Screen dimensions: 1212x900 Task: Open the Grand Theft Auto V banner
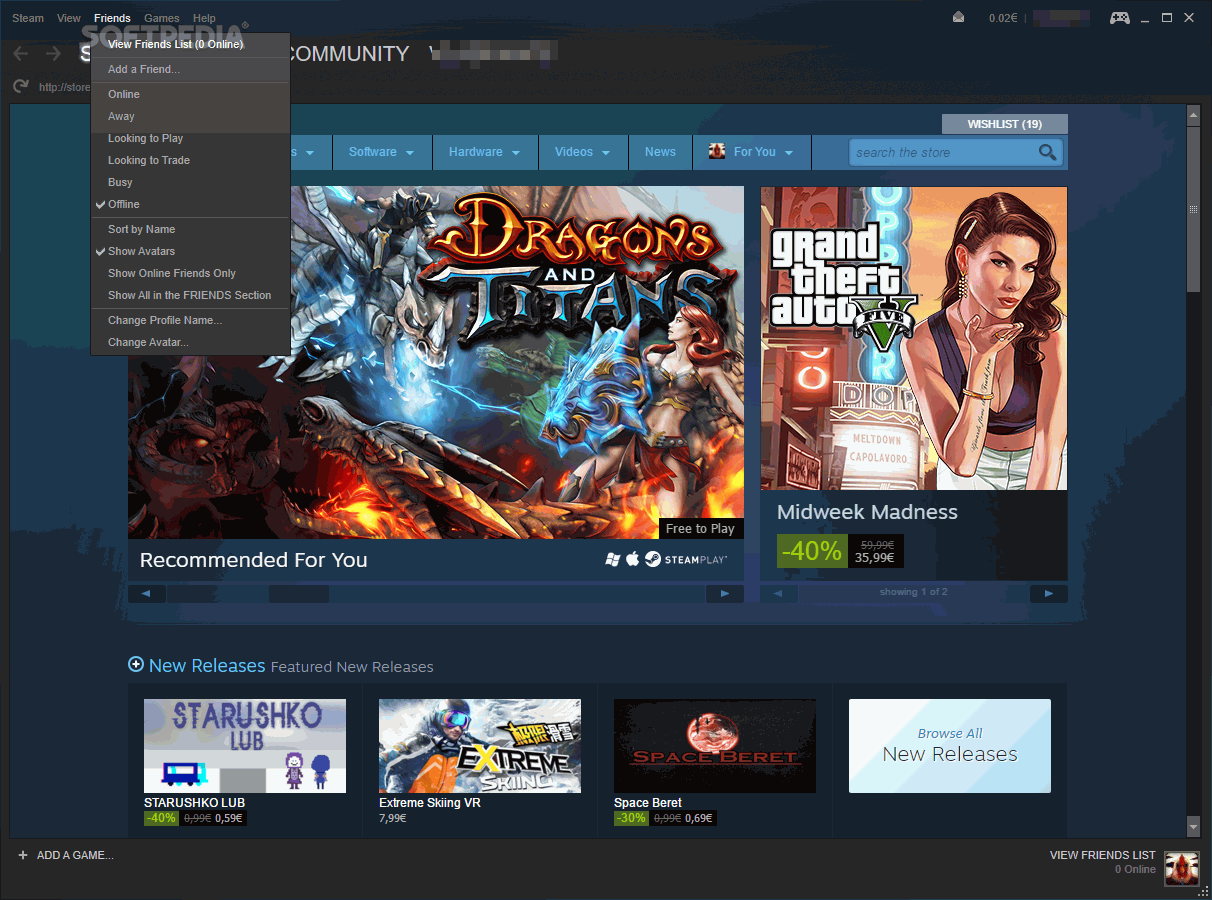click(914, 338)
